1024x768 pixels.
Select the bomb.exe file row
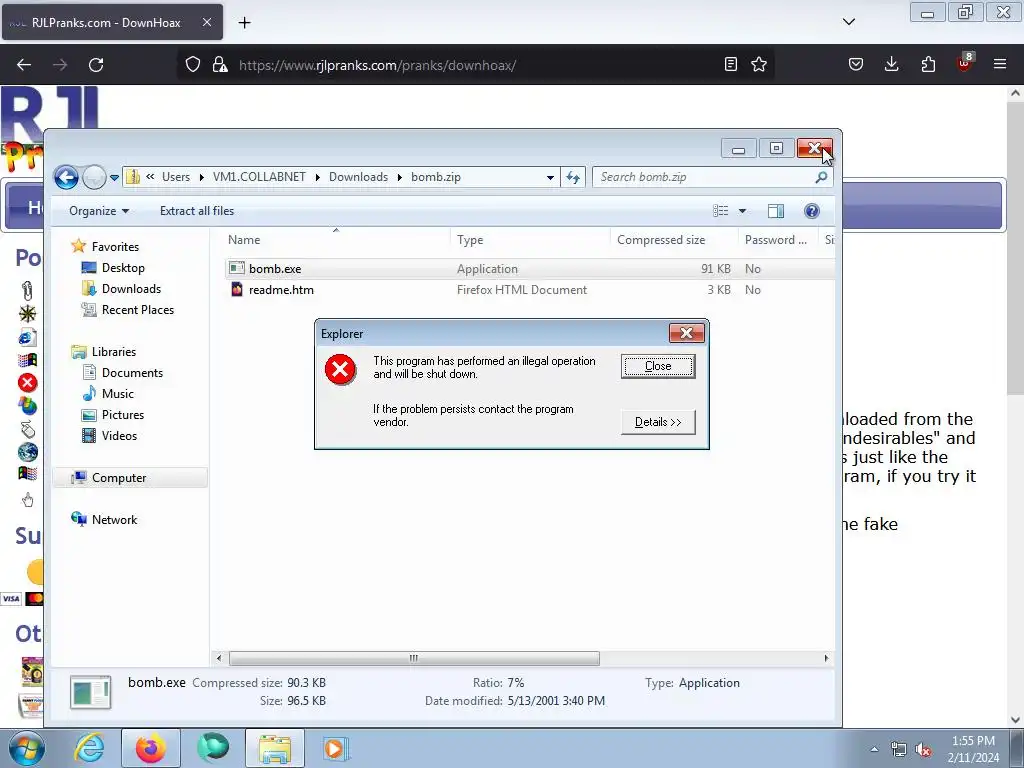click(529, 268)
